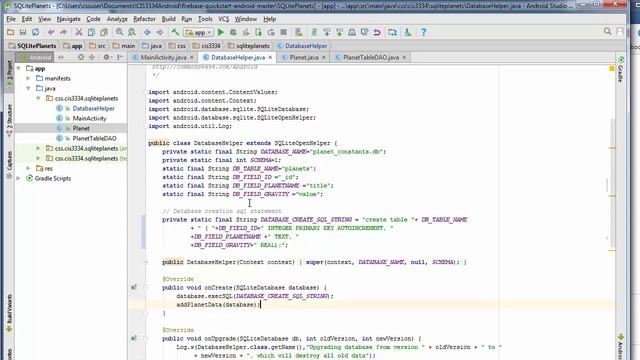Click the project panel settings gear
This screenshot has width=640, height=360.
coord(107,58)
